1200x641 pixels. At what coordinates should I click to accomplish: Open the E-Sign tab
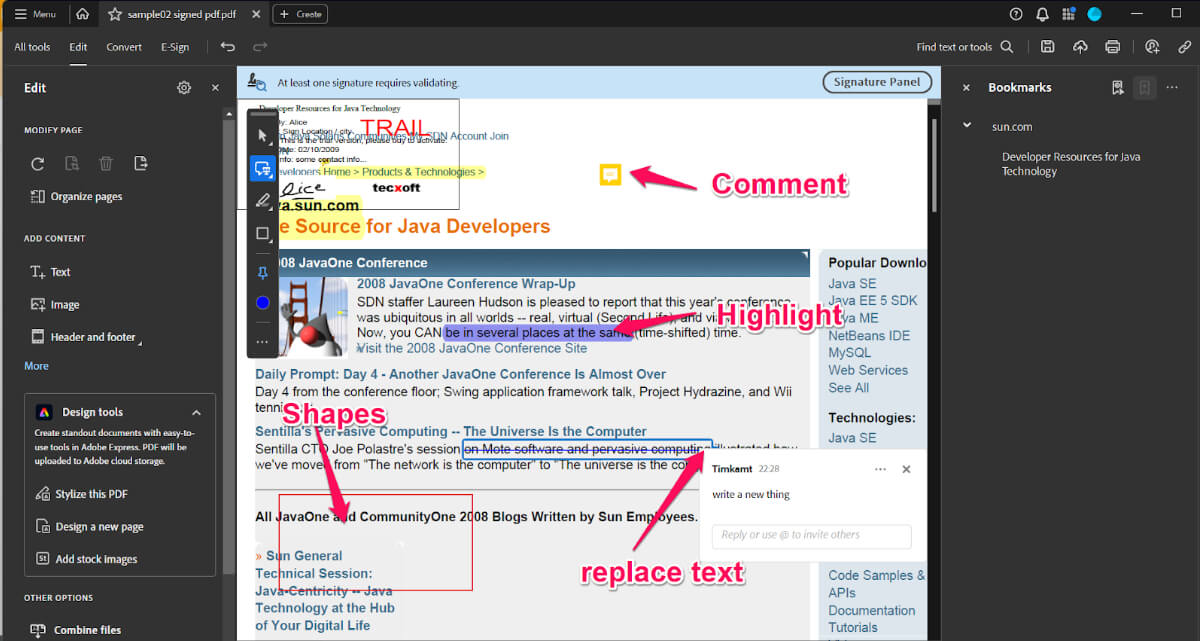point(175,47)
